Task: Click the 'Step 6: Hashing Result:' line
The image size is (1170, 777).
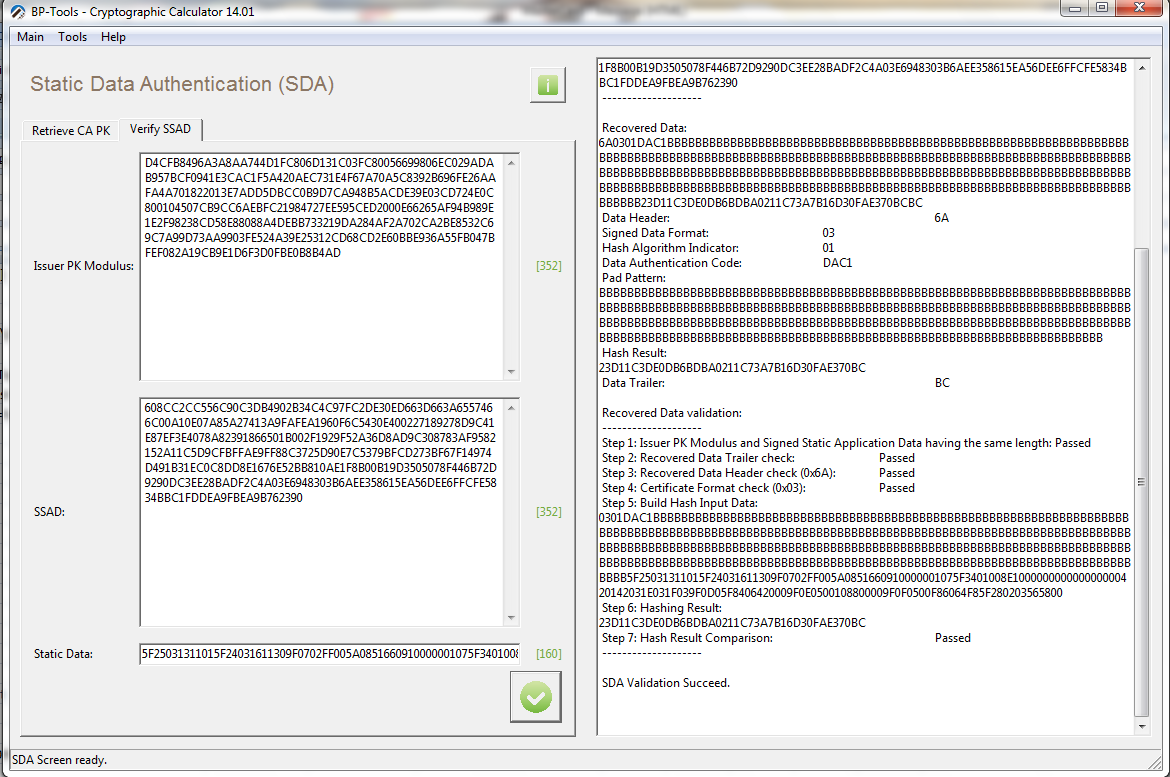Action: [x=662, y=608]
